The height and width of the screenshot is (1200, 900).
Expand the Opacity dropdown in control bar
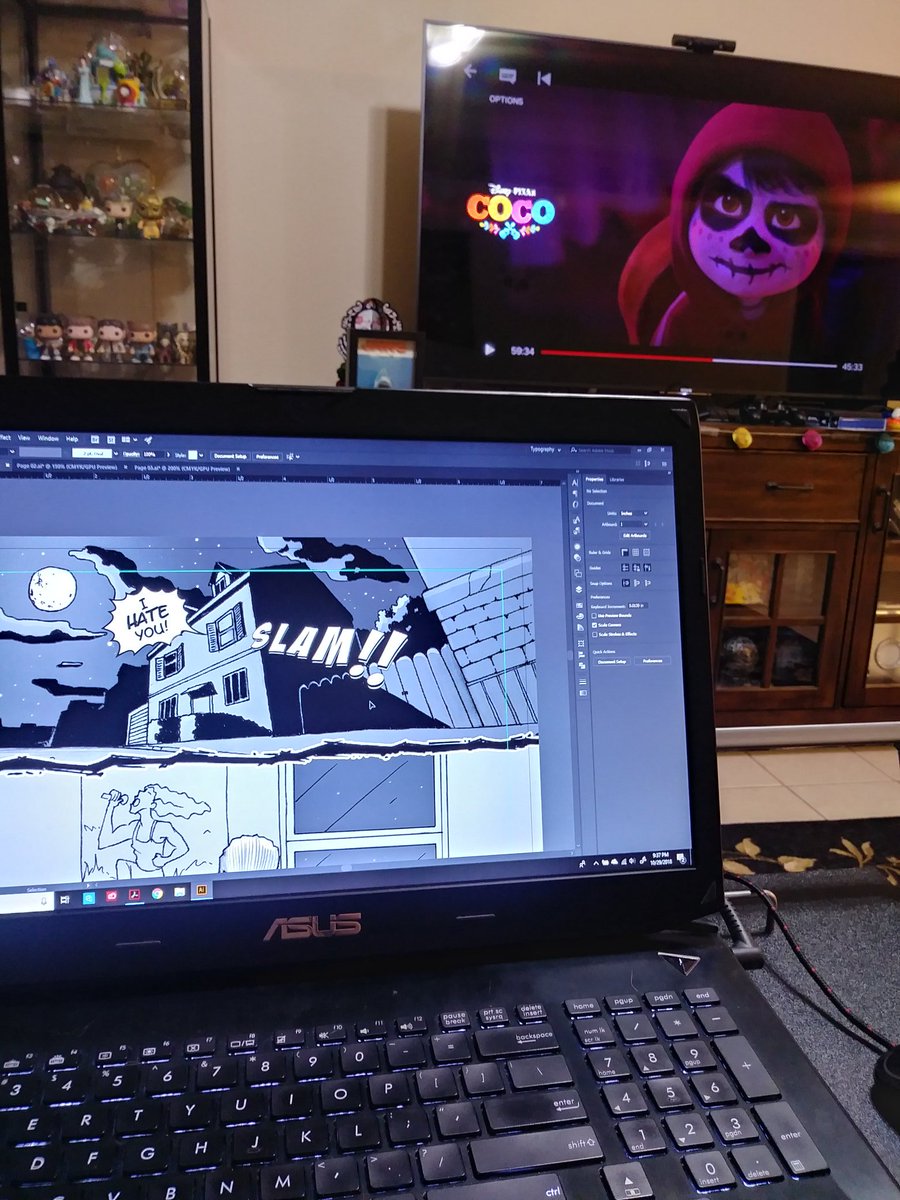click(x=168, y=454)
